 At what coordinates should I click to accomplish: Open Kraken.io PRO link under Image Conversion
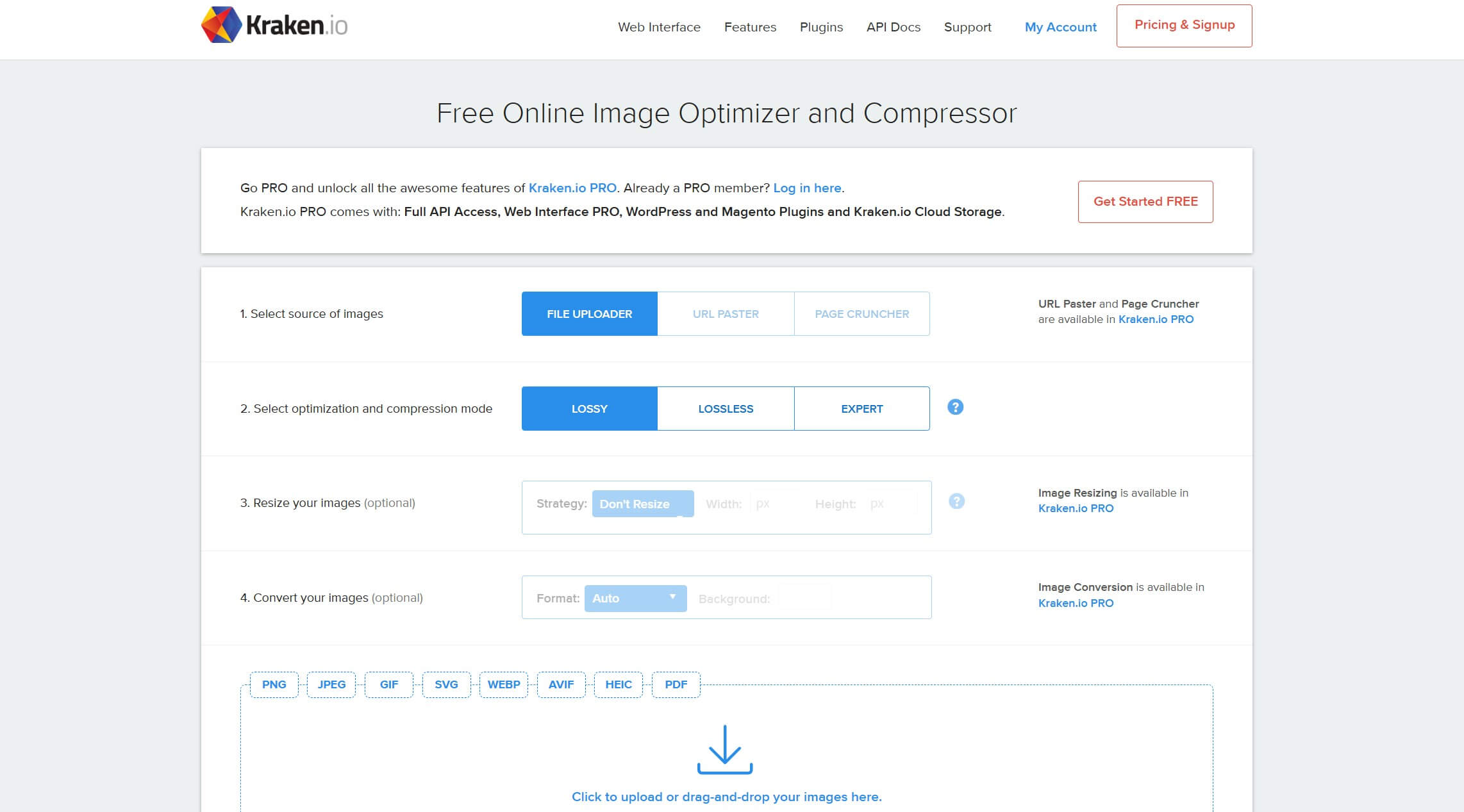coord(1076,603)
